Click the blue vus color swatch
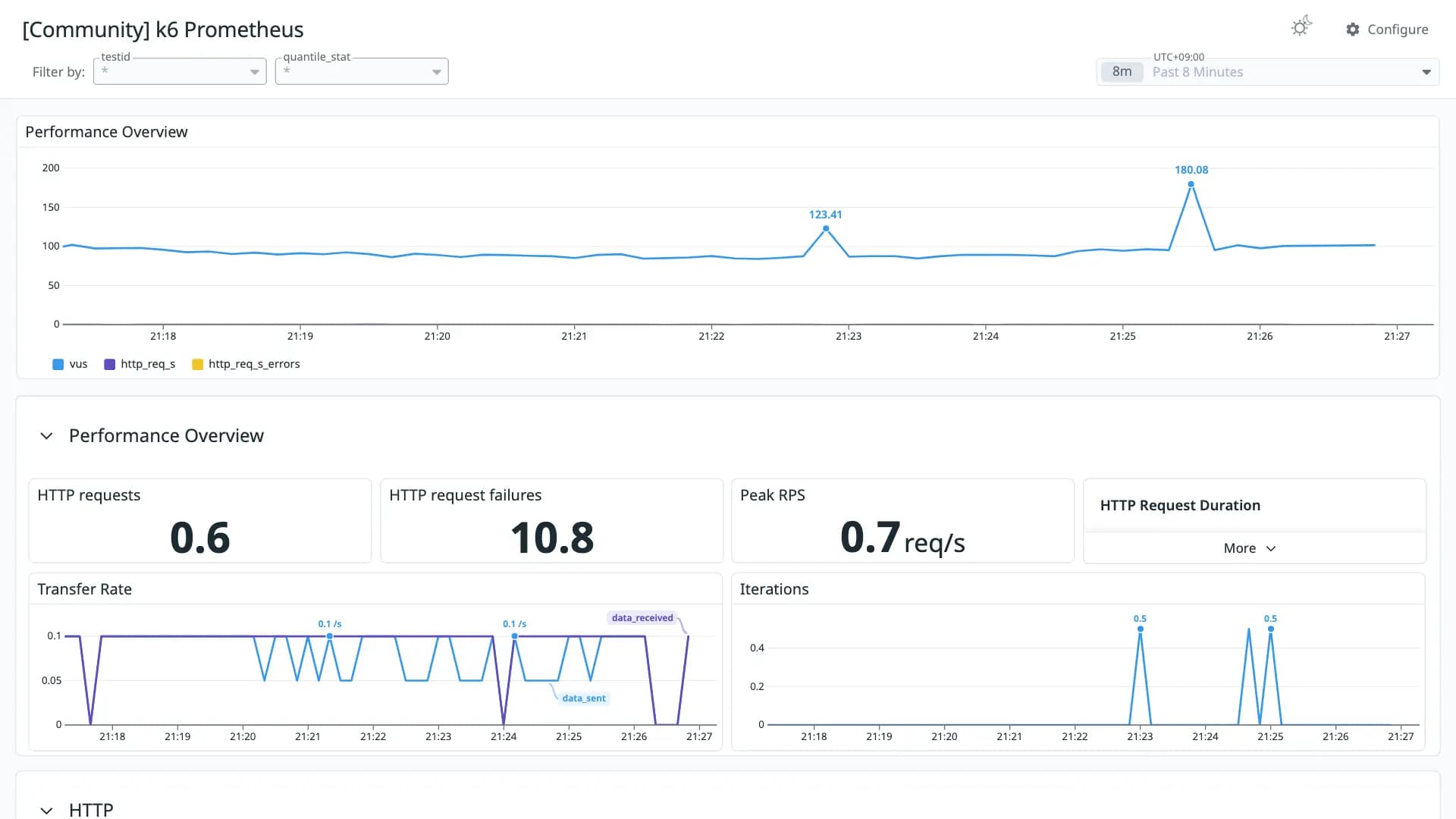1456x819 pixels. click(x=58, y=365)
